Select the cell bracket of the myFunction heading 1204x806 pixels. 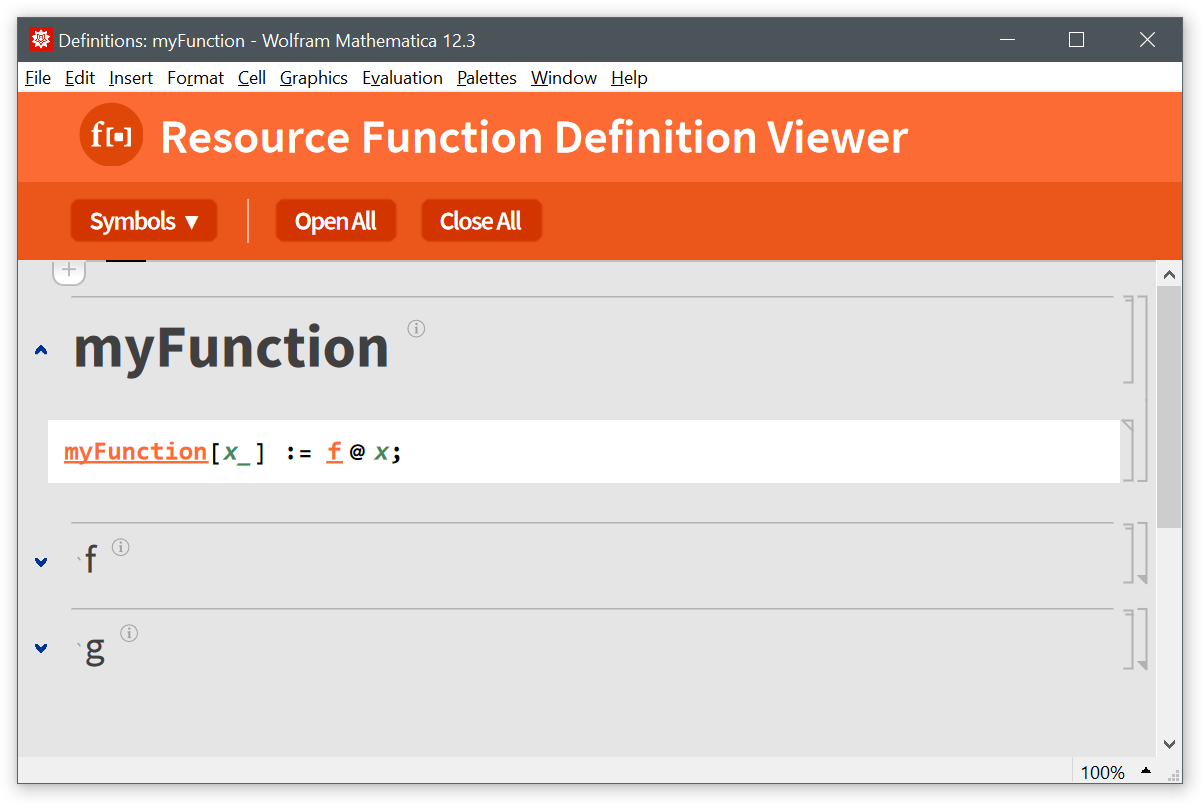click(x=1129, y=340)
